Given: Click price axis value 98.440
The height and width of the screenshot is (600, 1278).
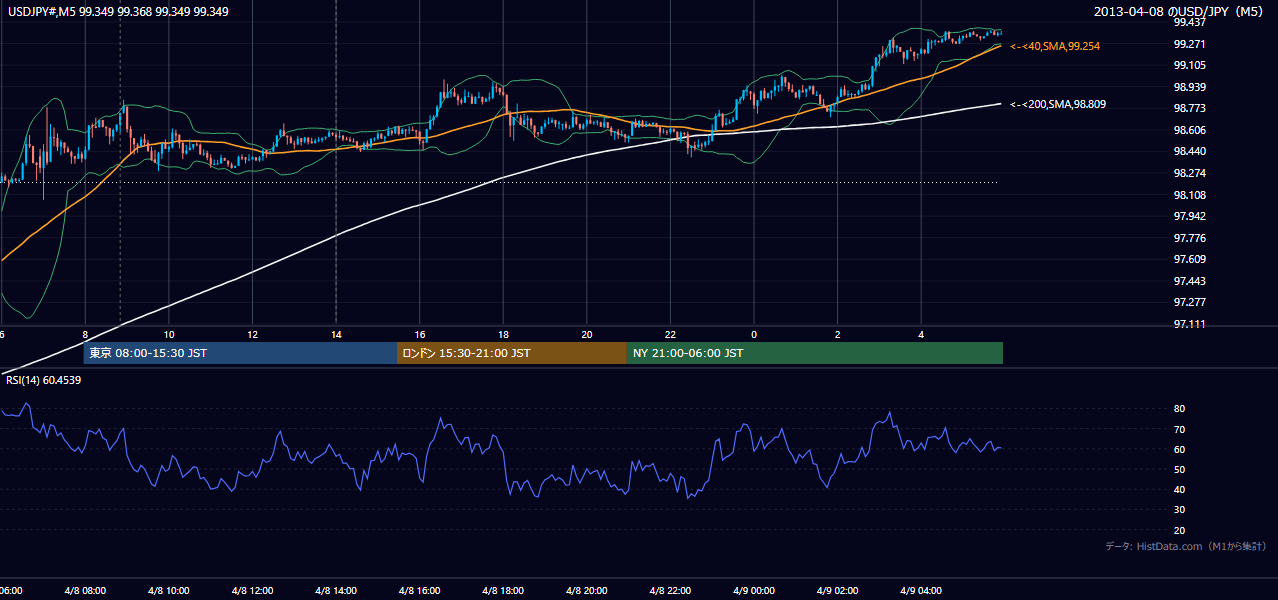Looking at the screenshot, I should click(x=1189, y=151).
